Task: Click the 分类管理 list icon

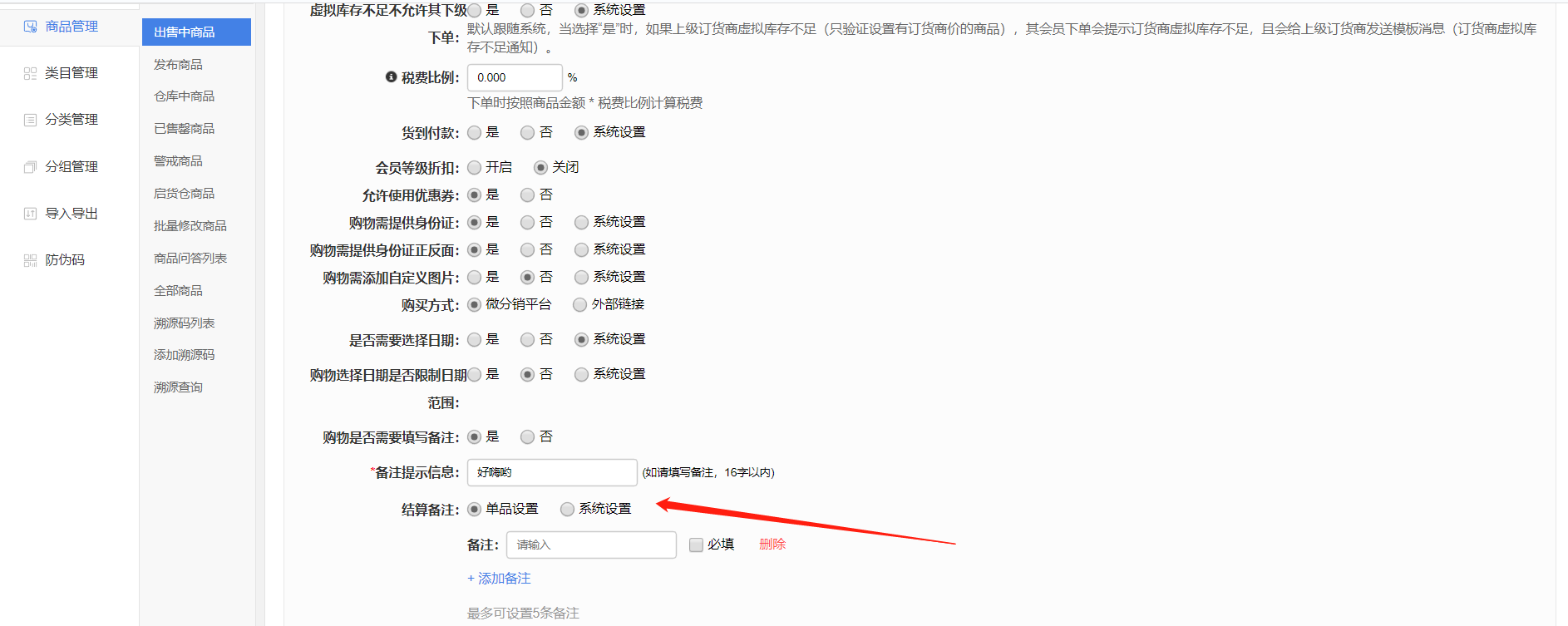Action: pos(31,120)
